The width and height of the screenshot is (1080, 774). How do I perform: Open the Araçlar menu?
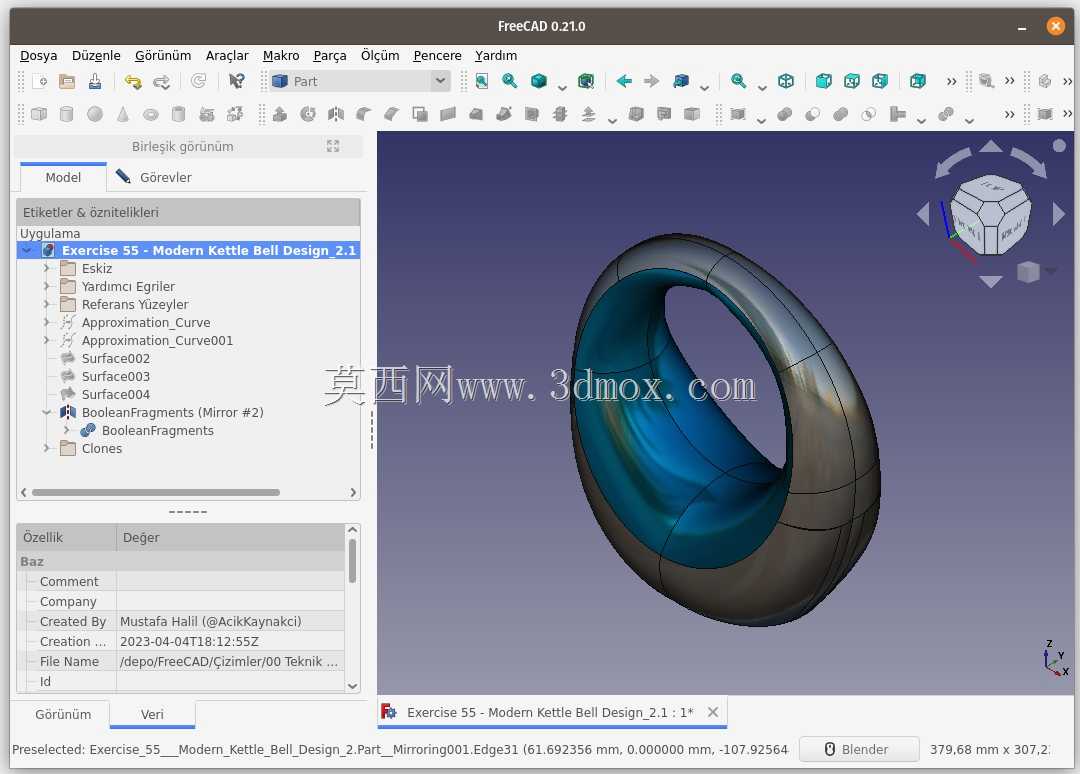point(227,56)
